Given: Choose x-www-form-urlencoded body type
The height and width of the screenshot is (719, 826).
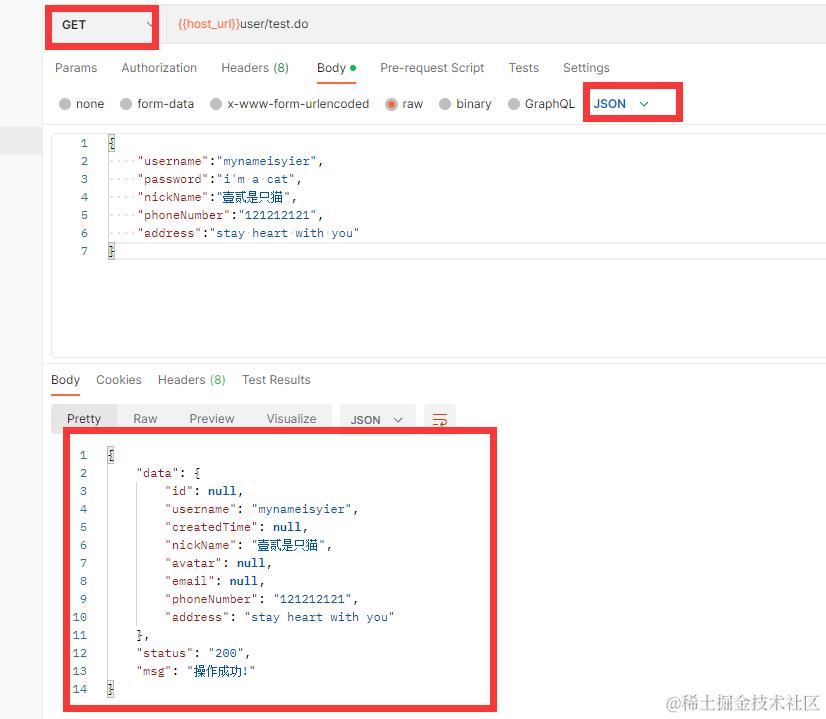Looking at the screenshot, I should coord(216,104).
